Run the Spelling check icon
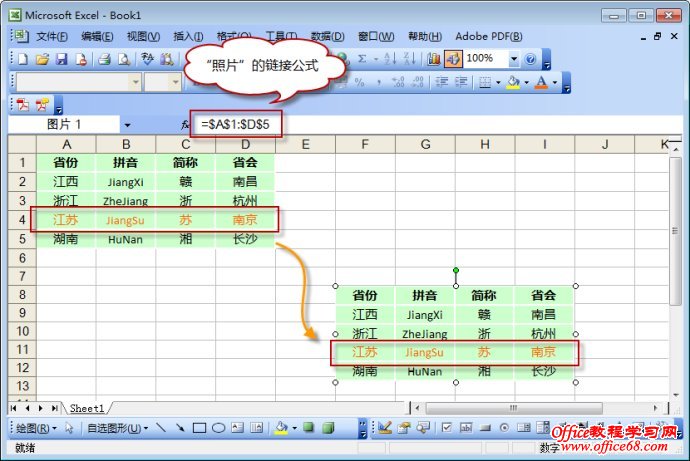This screenshot has width=690, height=461. click(x=147, y=59)
